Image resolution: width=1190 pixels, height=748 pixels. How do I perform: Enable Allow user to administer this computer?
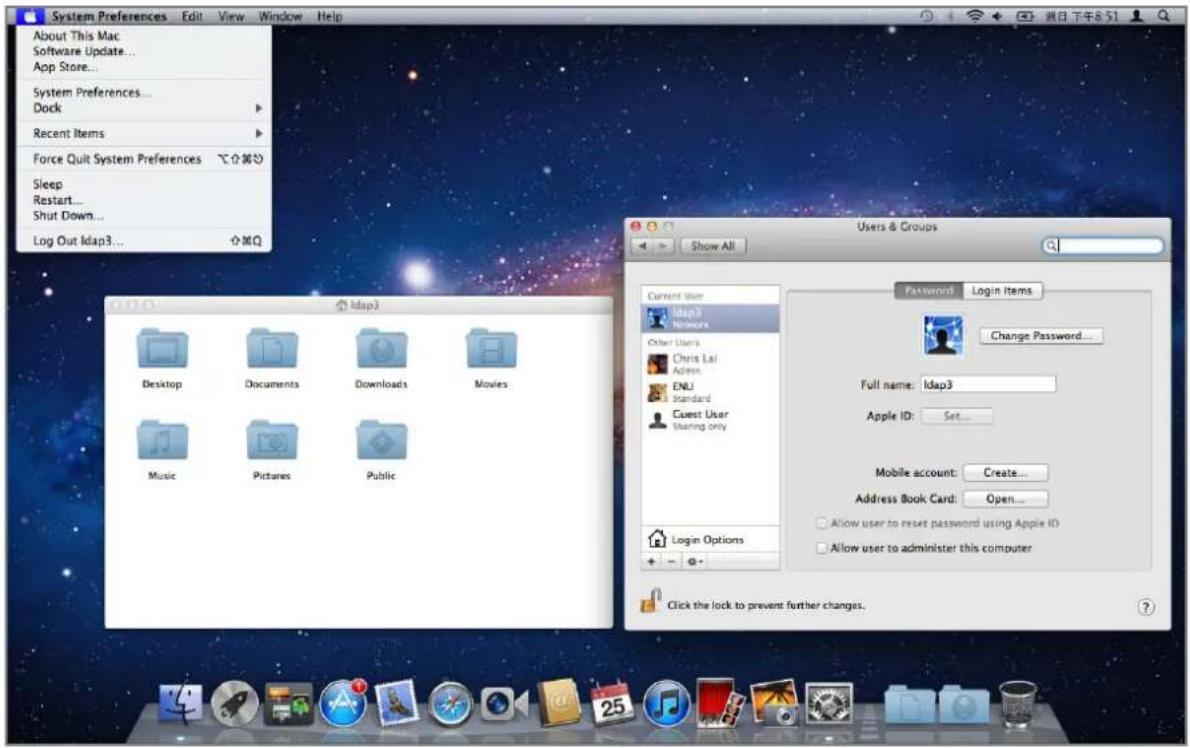click(x=821, y=548)
